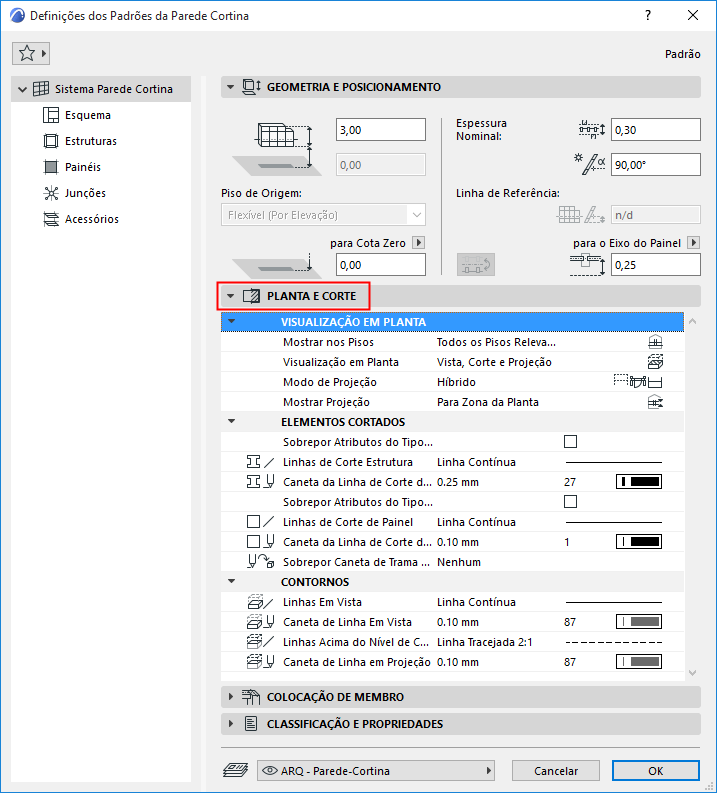
Task: Edit slant angle field 90,00°
Action: click(x=656, y=165)
